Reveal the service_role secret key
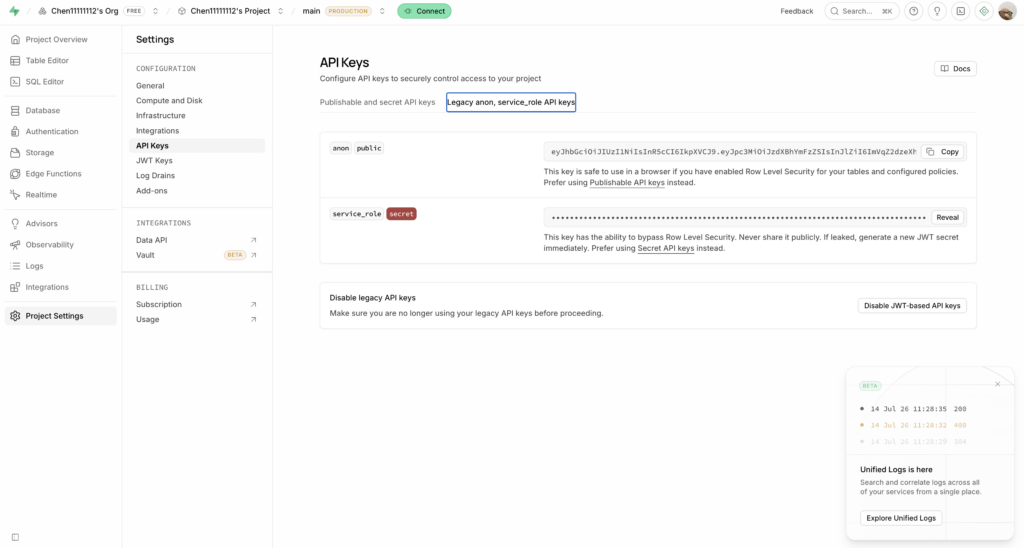Viewport: 1024px width, 548px height. coord(947,218)
